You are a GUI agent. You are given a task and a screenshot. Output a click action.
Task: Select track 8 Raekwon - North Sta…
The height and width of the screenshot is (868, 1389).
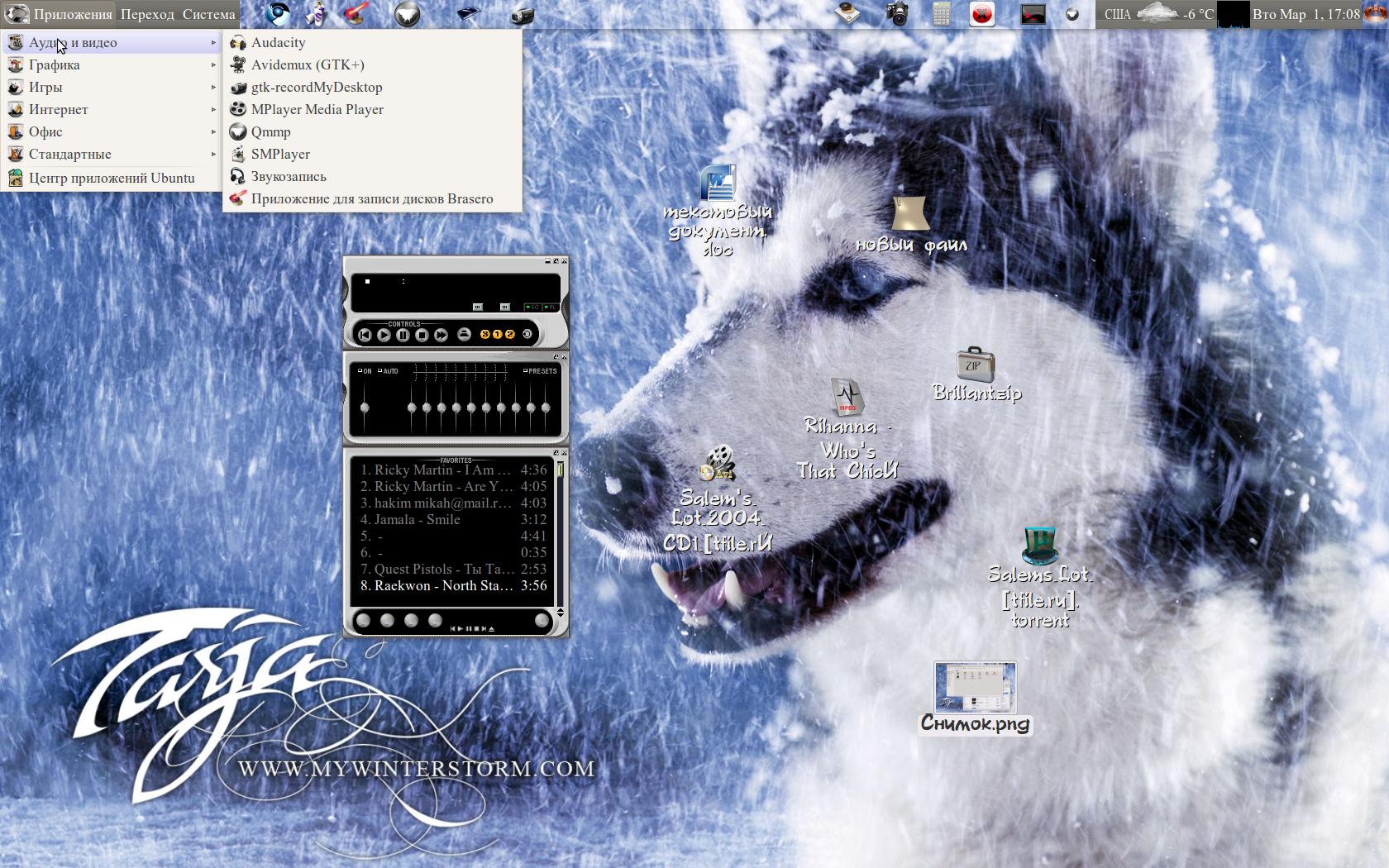coord(453,585)
